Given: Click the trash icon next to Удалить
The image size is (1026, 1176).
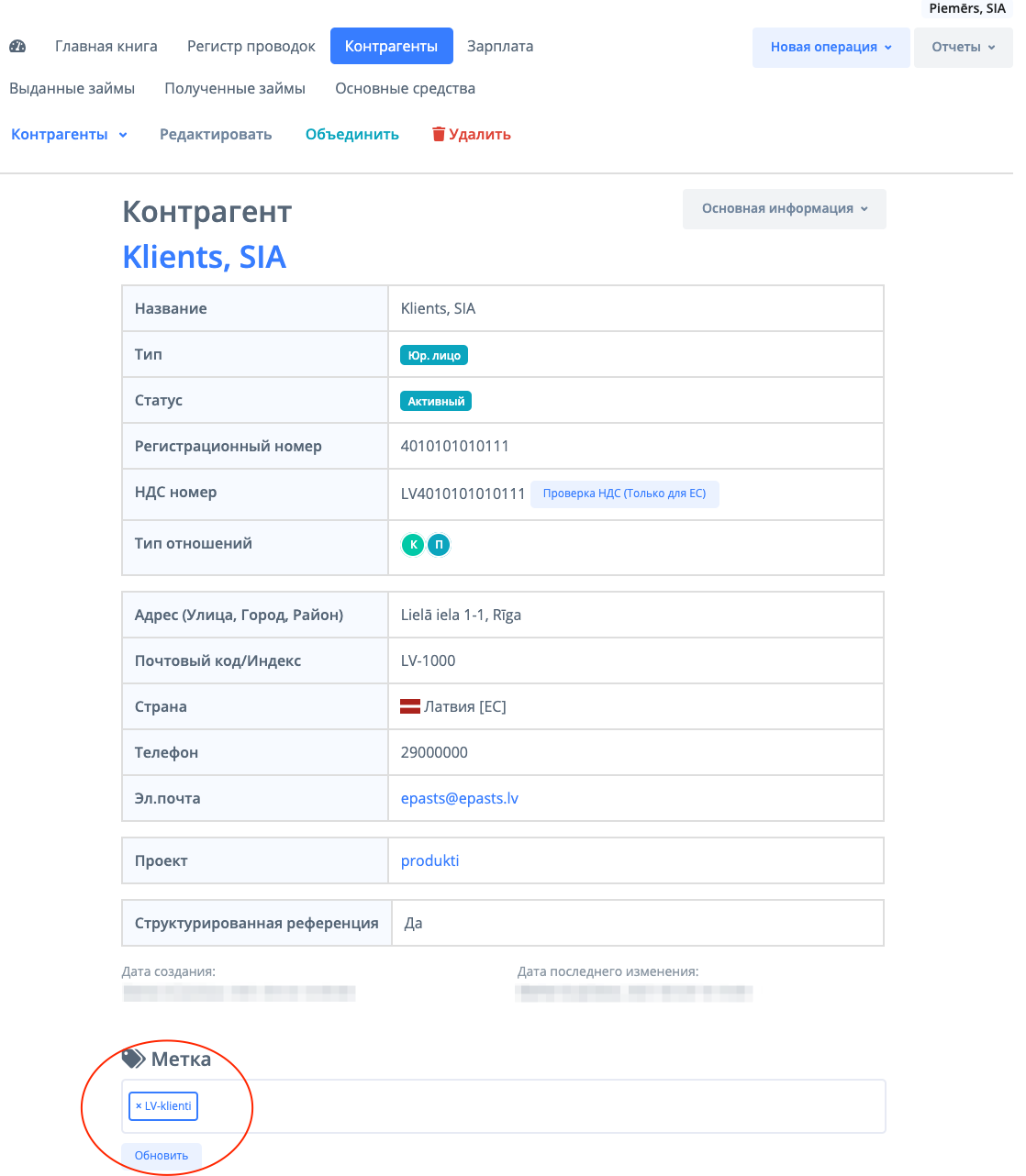Looking at the screenshot, I should coord(439,134).
